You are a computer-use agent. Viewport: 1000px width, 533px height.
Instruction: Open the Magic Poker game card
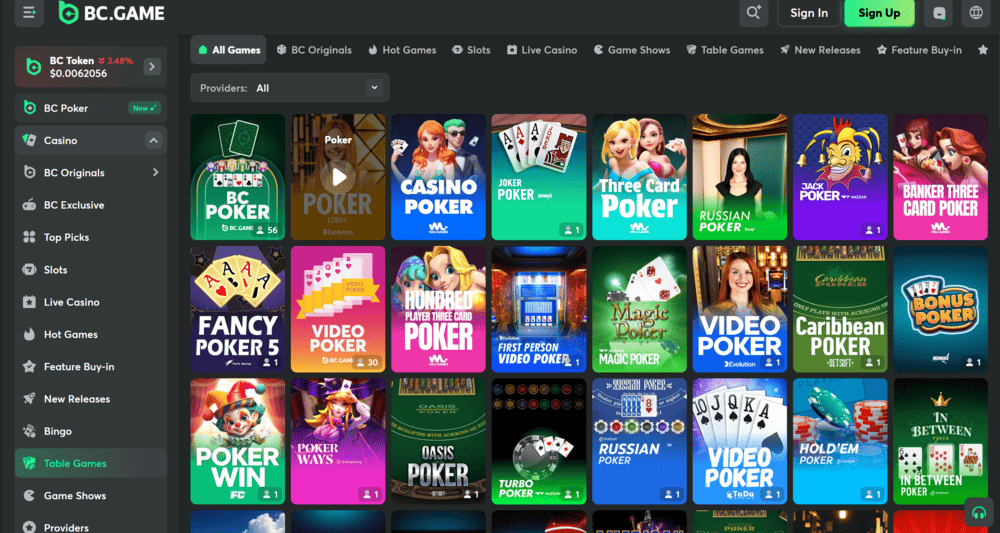pos(639,309)
